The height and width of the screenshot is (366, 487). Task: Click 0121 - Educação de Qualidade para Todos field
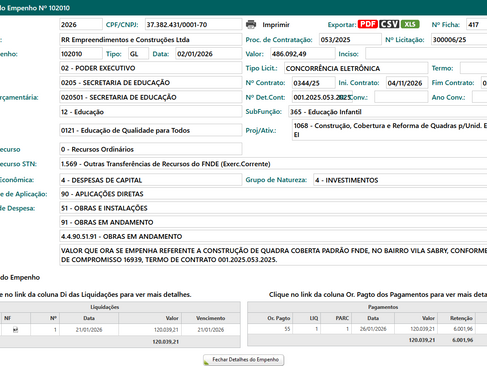coord(151,130)
